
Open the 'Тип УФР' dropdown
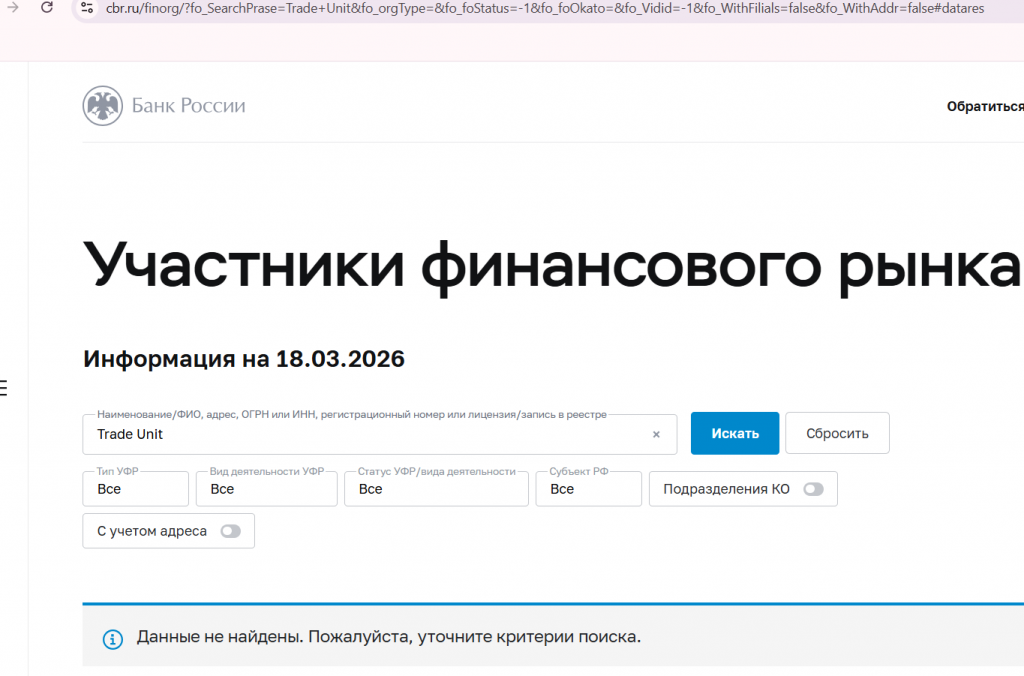(x=135, y=488)
